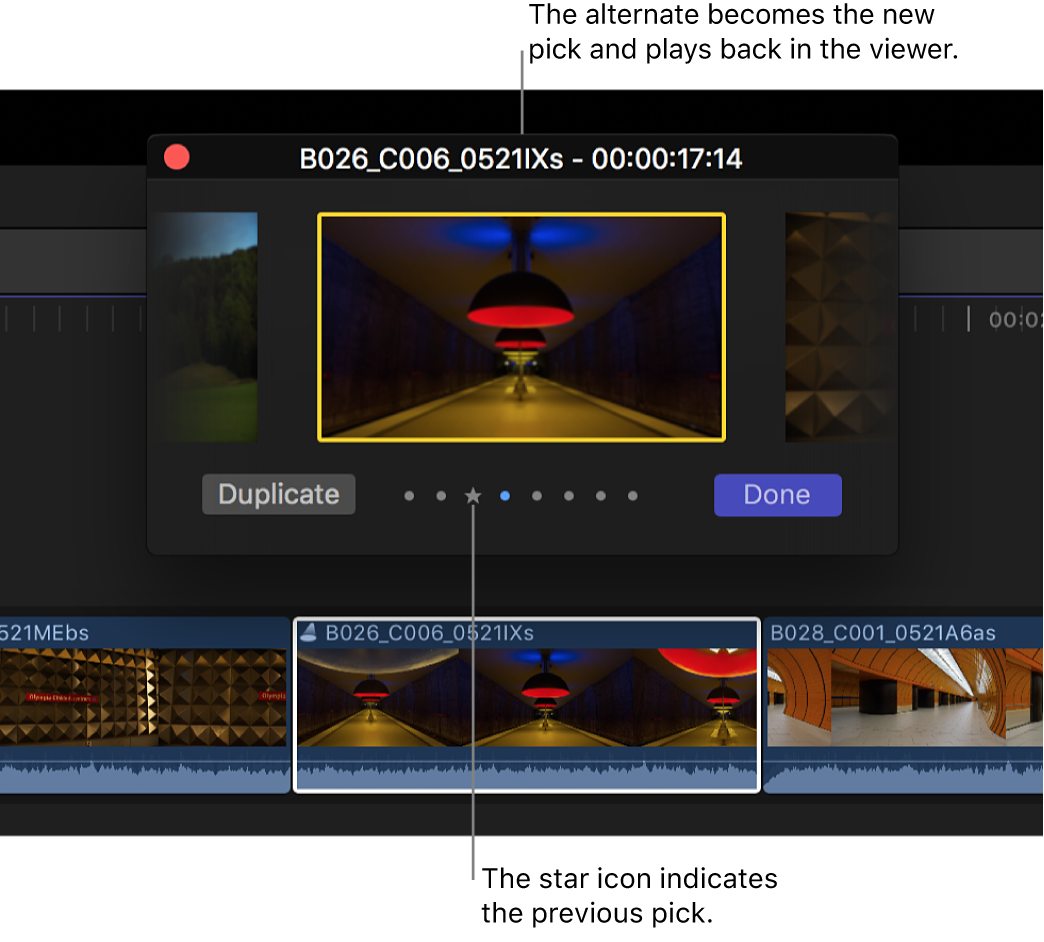Click the audition window title bar

[x=520, y=158]
